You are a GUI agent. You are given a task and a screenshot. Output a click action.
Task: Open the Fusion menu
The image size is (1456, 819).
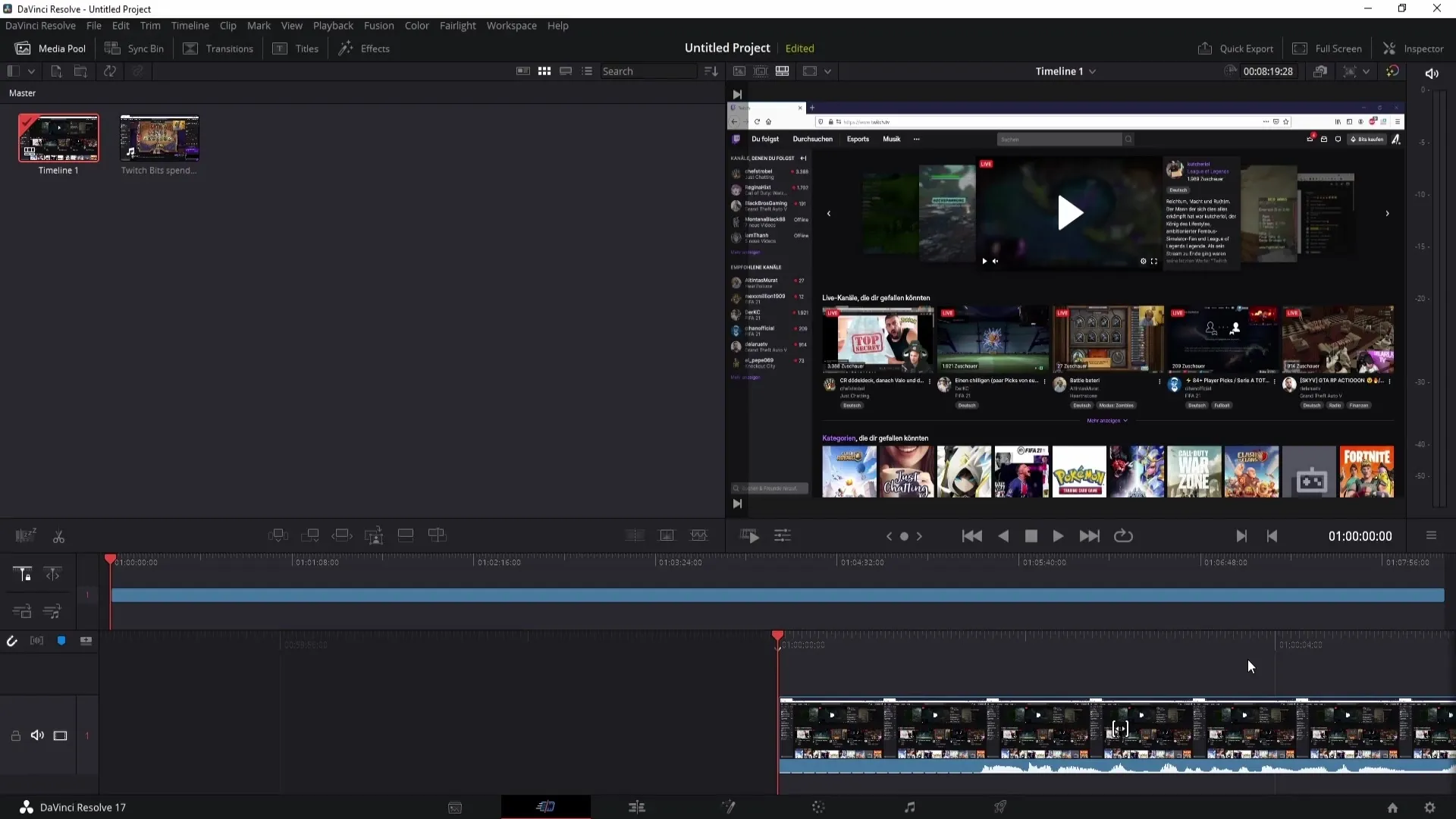[378, 26]
